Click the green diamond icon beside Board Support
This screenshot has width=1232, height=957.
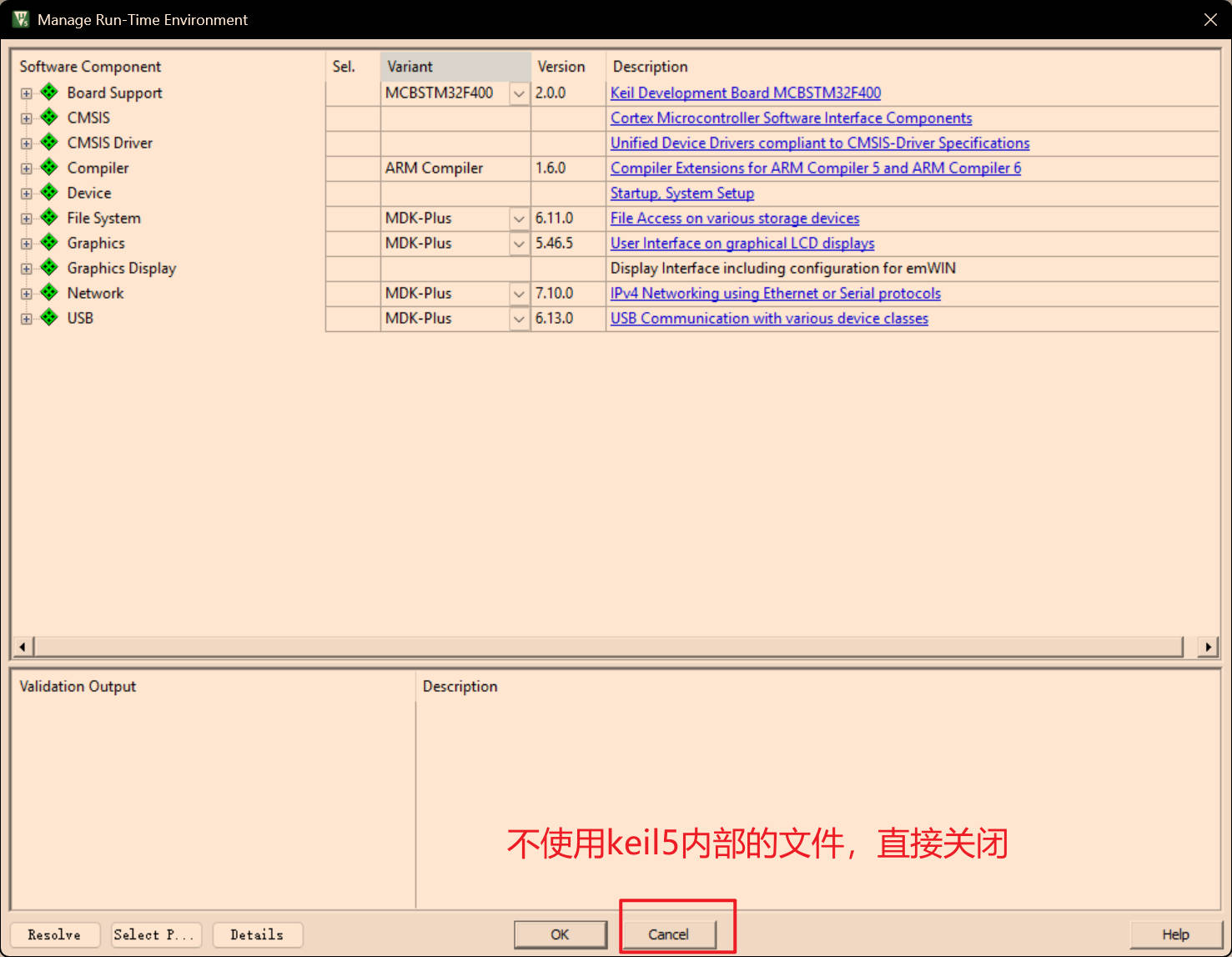click(49, 93)
